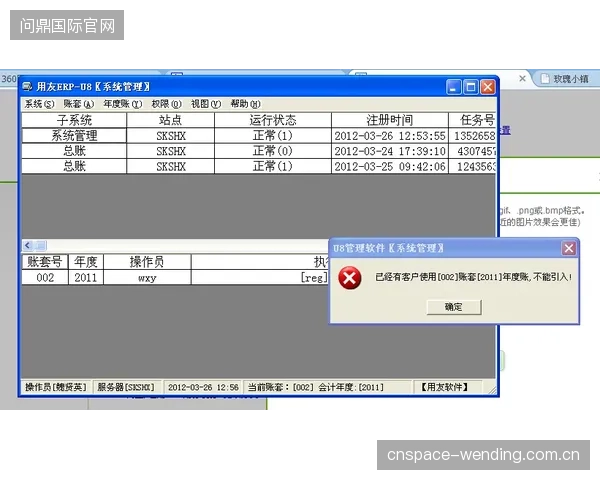
Task: Click the 年度 column header
Action: point(86,262)
